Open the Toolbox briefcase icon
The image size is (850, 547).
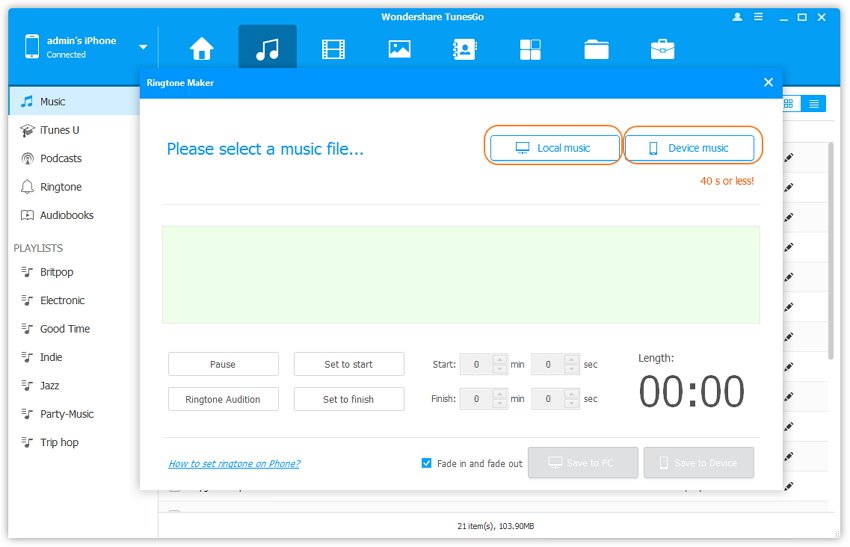point(662,49)
